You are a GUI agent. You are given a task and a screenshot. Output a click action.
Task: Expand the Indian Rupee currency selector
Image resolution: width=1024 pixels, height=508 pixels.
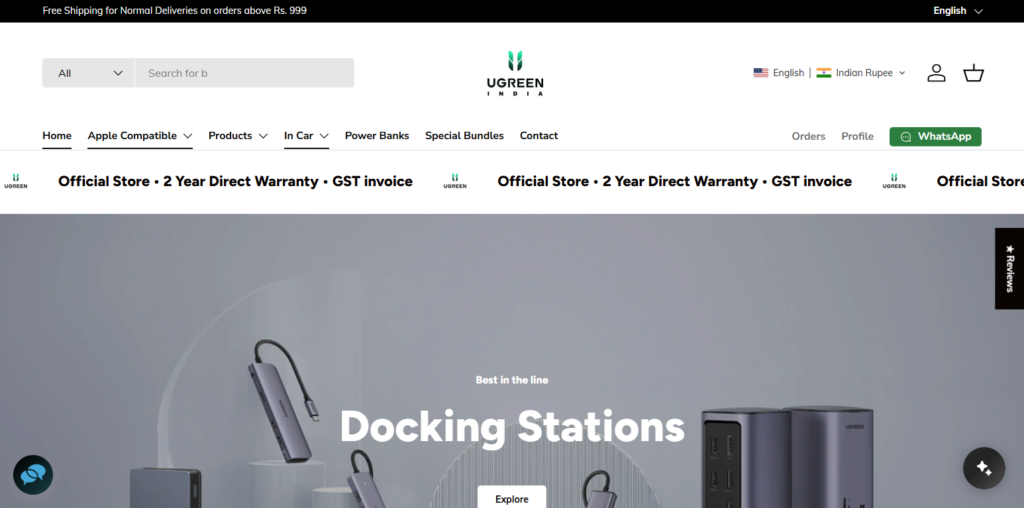pyautogui.click(x=870, y=72)
